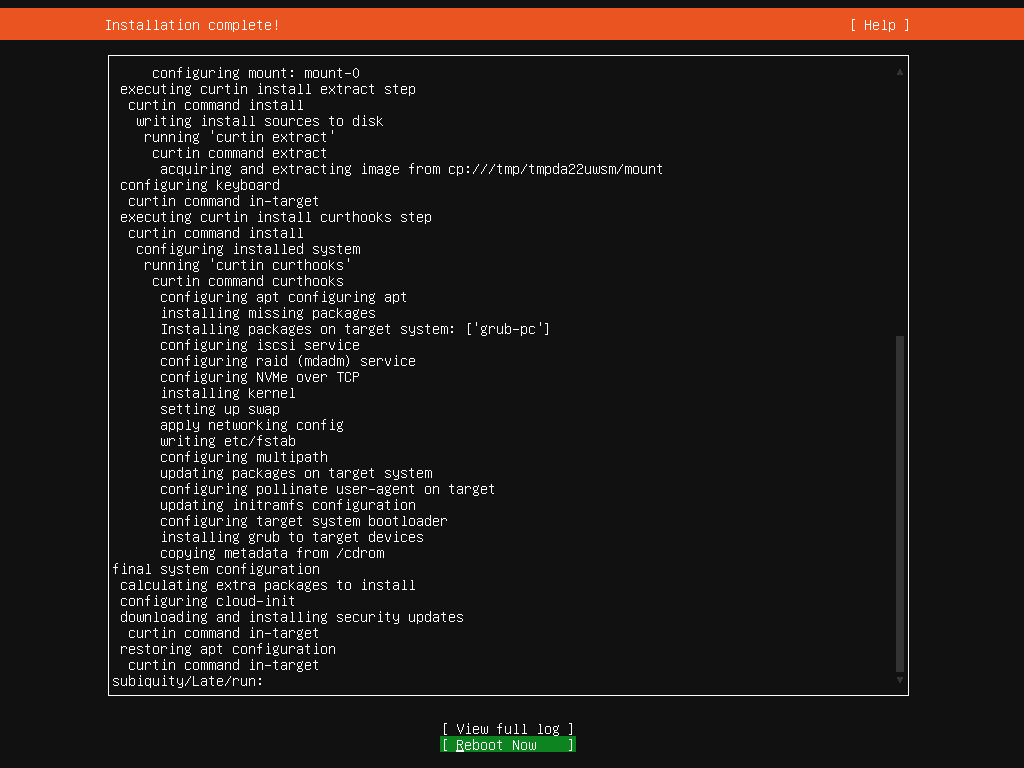1024x768 pixels.
Task: Click the 'downloading and installing security updates' line
Action: pos(292,617)
